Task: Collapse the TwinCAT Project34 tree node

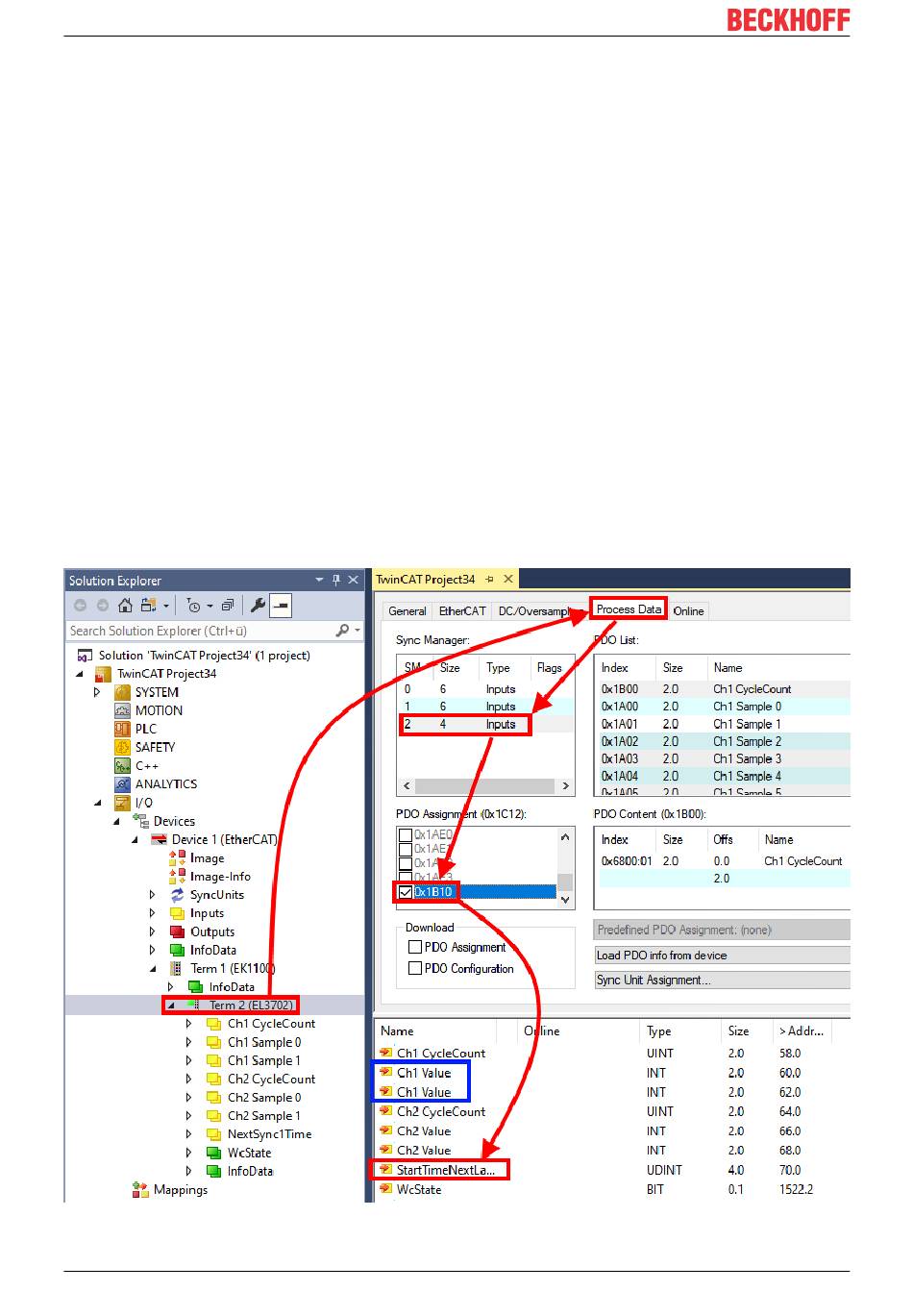Action: point(80,674)
